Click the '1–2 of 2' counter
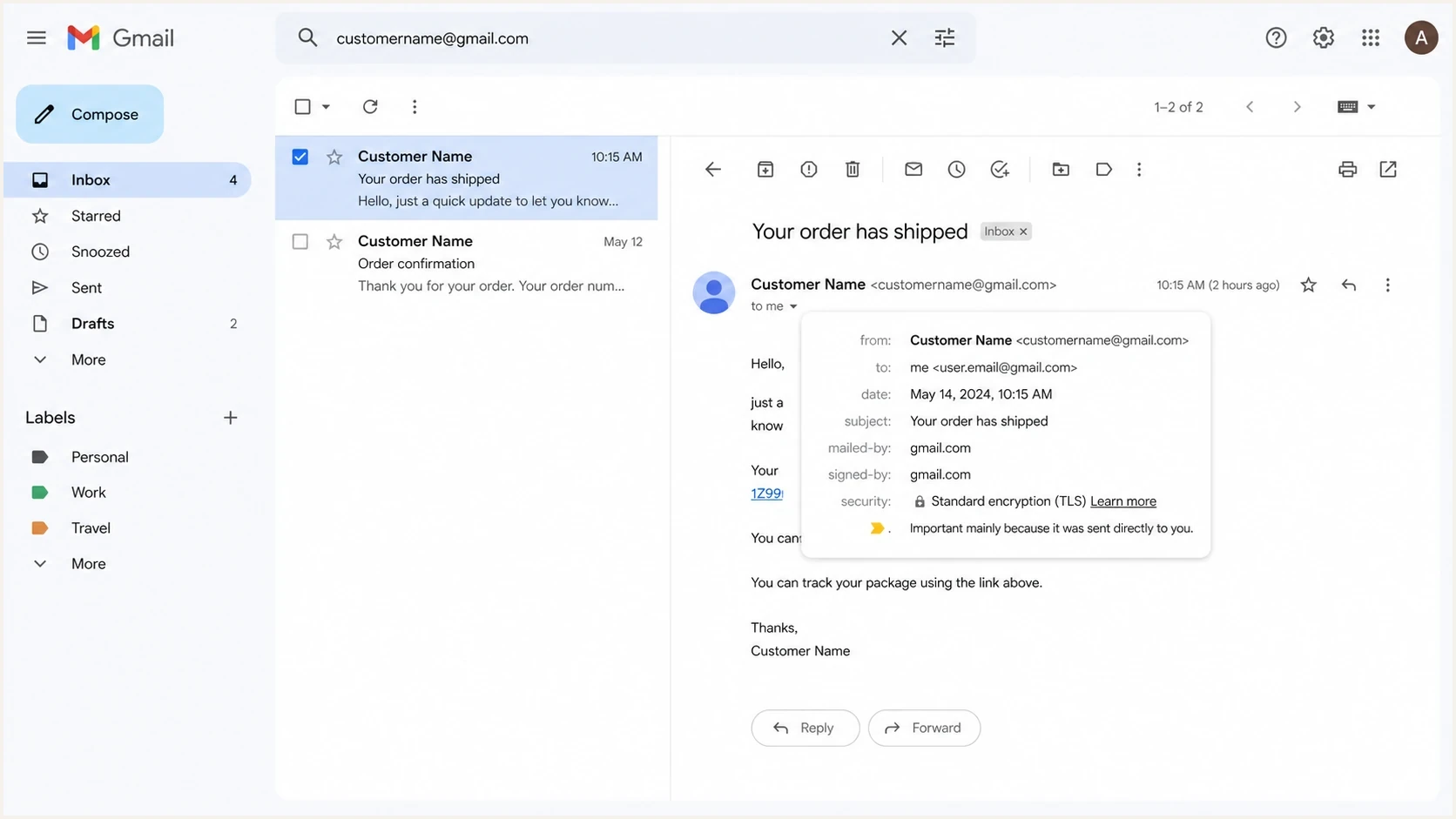This screenshot has height=819, width=1456. [1178, 107]
